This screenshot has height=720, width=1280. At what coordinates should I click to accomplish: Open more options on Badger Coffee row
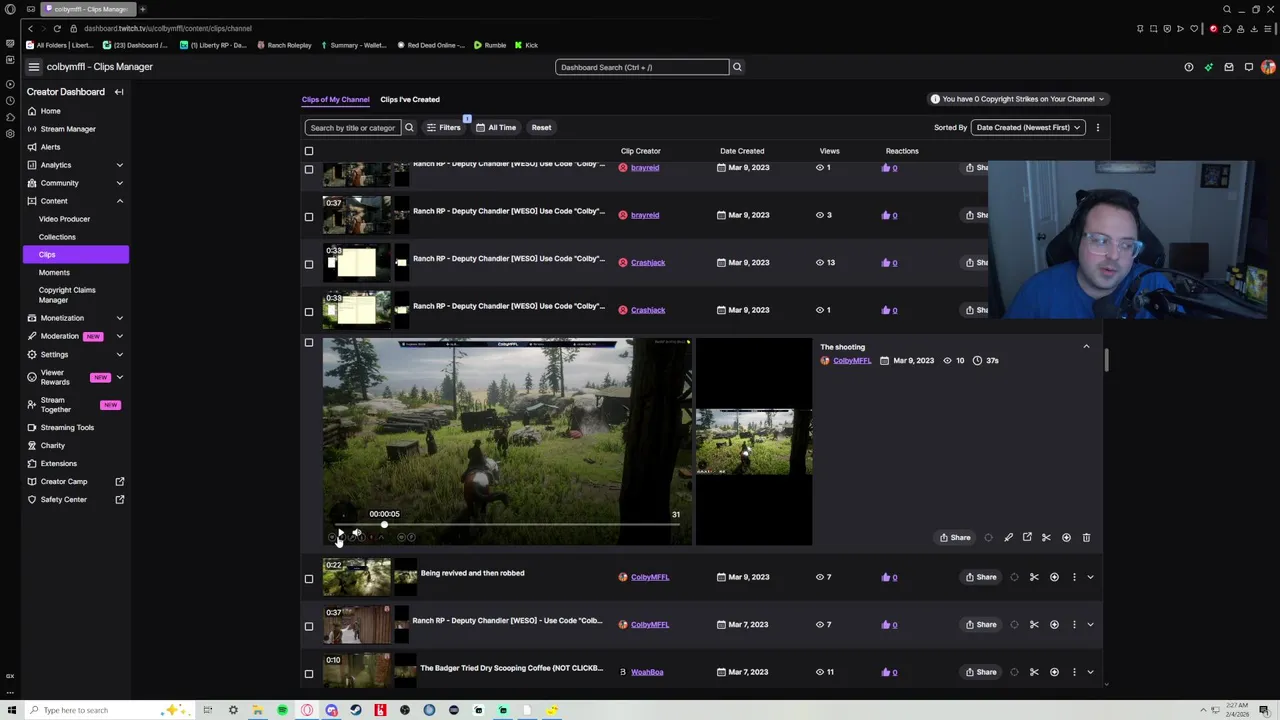tap(1074, 672)
